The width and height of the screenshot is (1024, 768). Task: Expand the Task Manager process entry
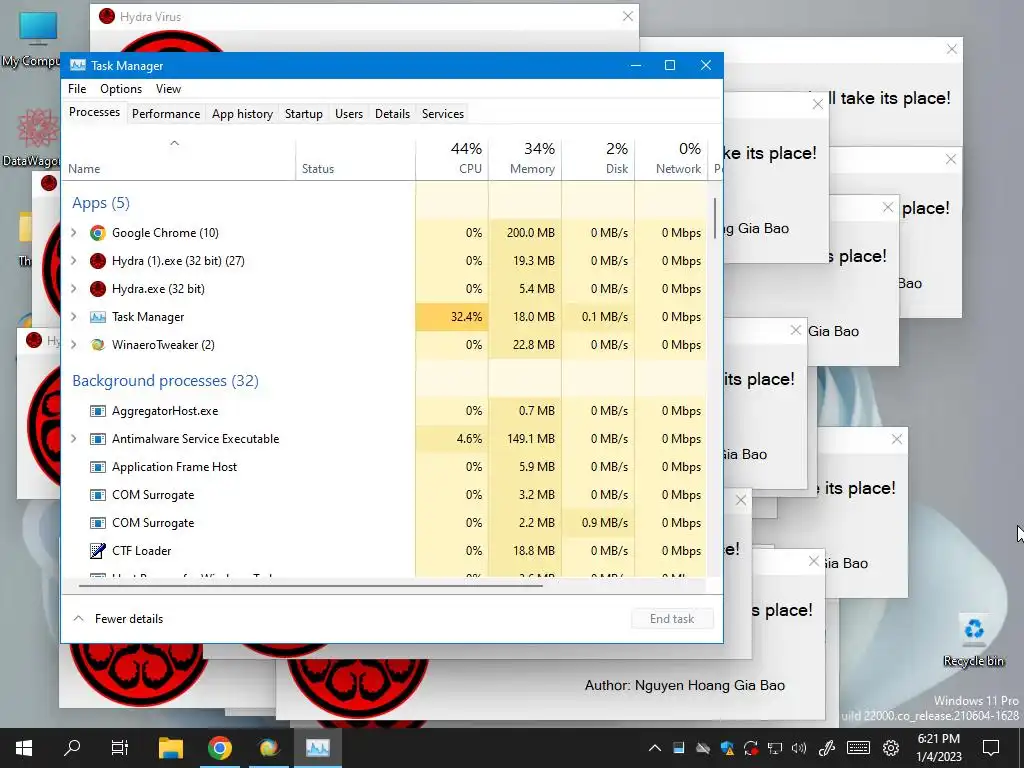74,317
